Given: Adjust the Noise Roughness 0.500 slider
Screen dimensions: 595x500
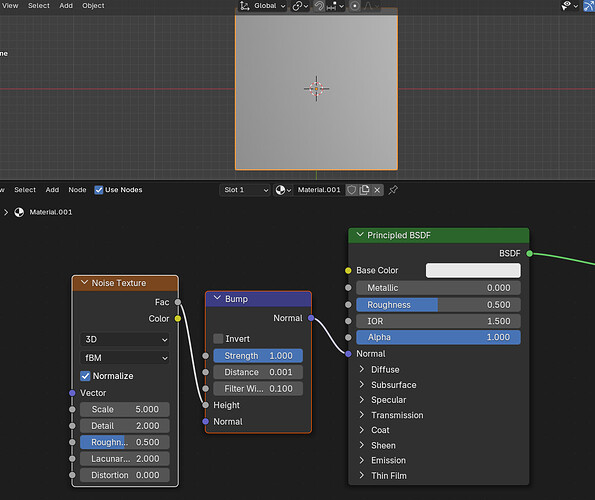Looking at the screenshot, I should pos(124,442).
